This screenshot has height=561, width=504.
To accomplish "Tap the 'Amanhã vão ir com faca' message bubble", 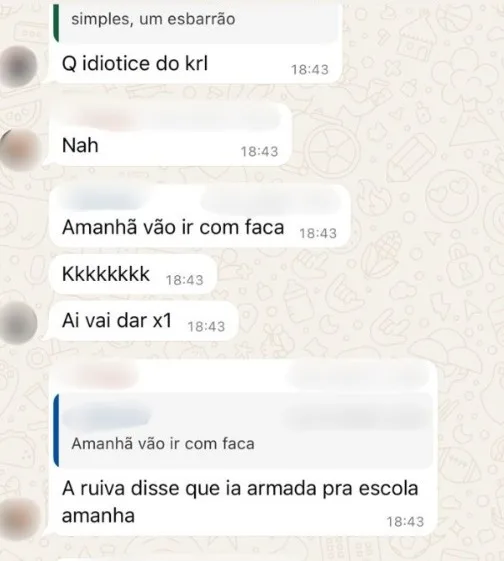I will point(200,216).
